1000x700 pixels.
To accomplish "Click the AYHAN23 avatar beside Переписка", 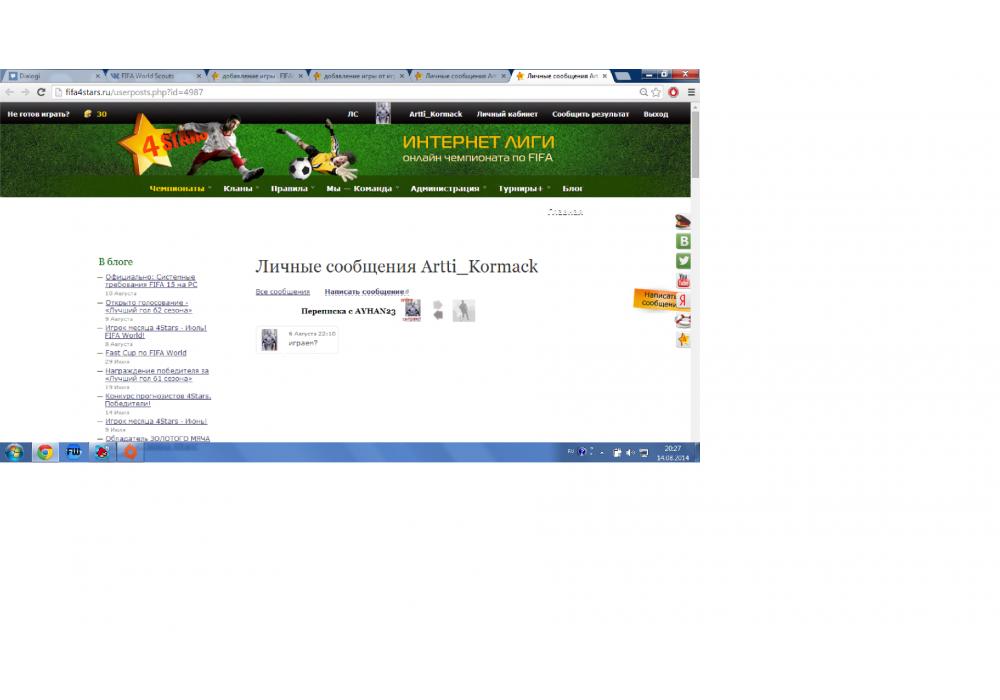I will point(413,310).
